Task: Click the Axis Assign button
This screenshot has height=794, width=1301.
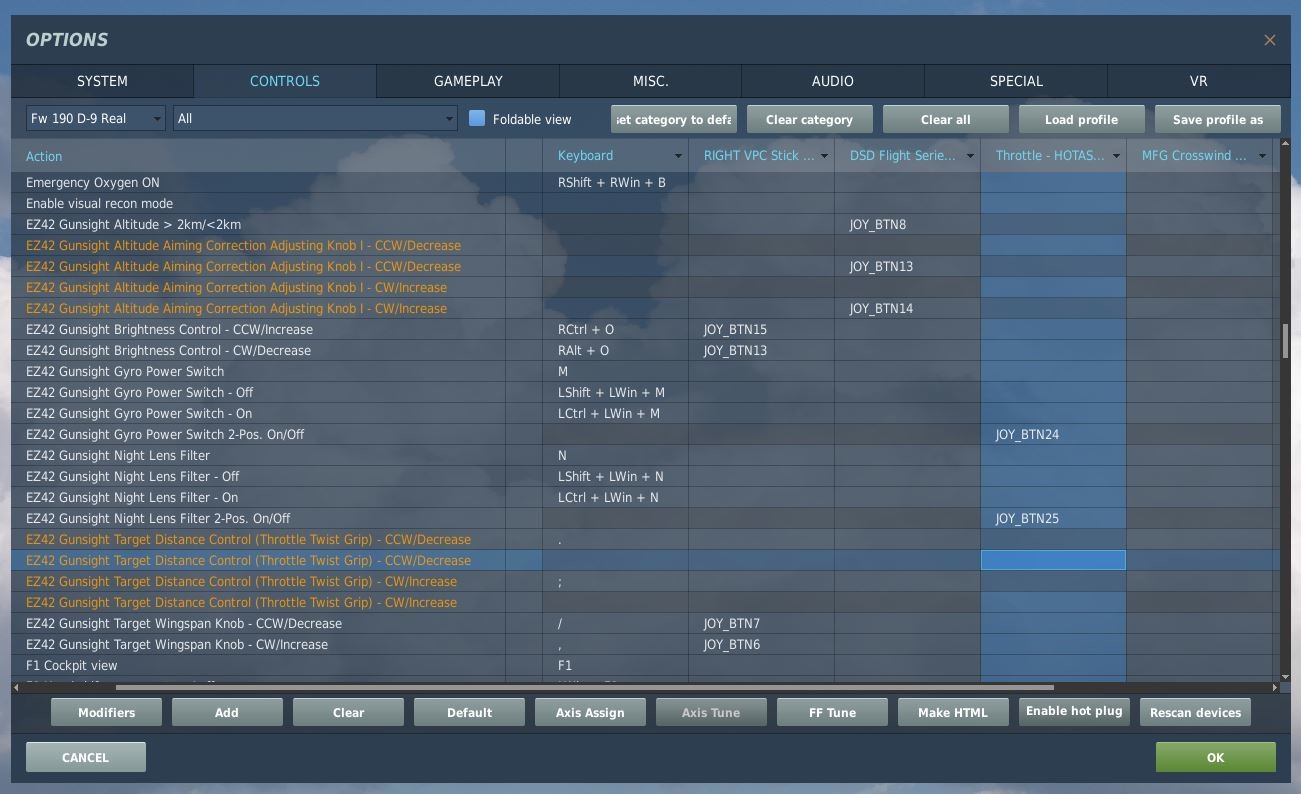Action: 590,712
